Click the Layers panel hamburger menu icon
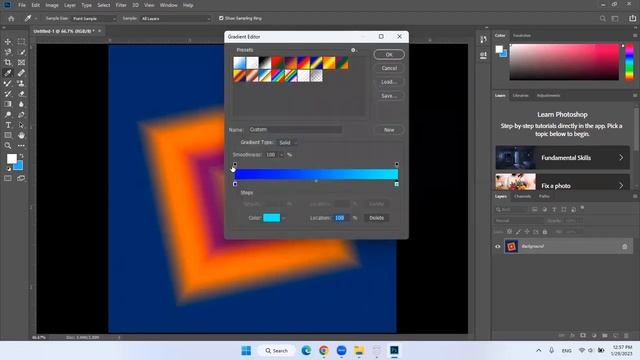This screenshot has height=360, width=640. tap(636, 196)
